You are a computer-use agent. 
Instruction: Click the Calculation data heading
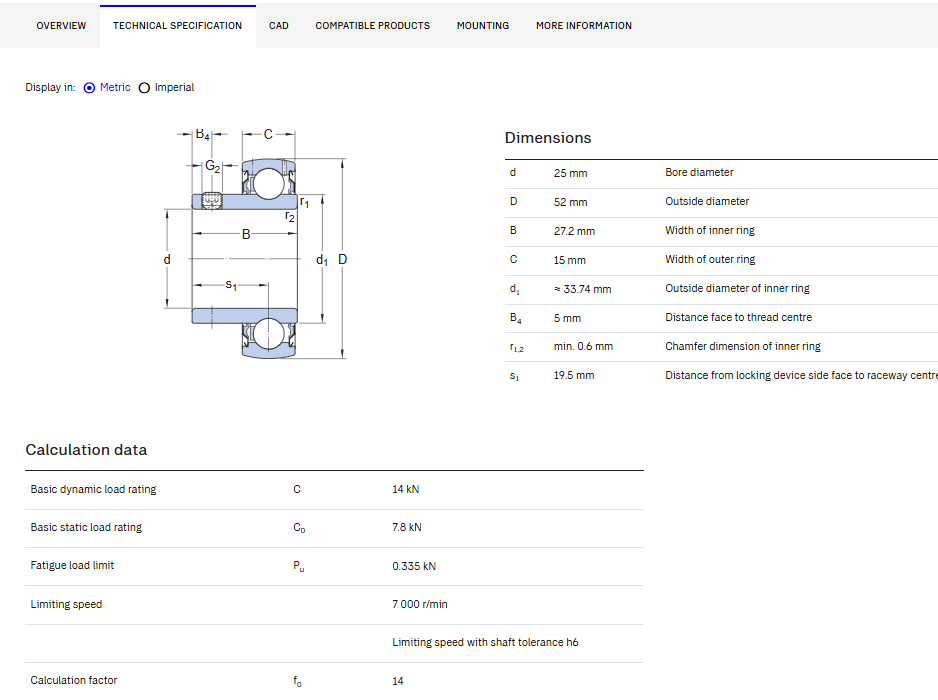(x=86, y=450)
